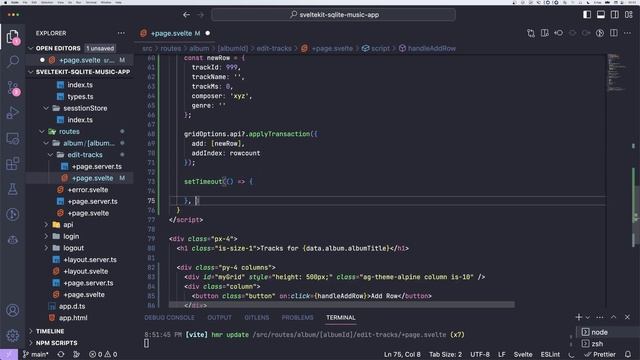Go forward using the navigation arrow
The image size is (640, 360).
click(x=200, y=15)
